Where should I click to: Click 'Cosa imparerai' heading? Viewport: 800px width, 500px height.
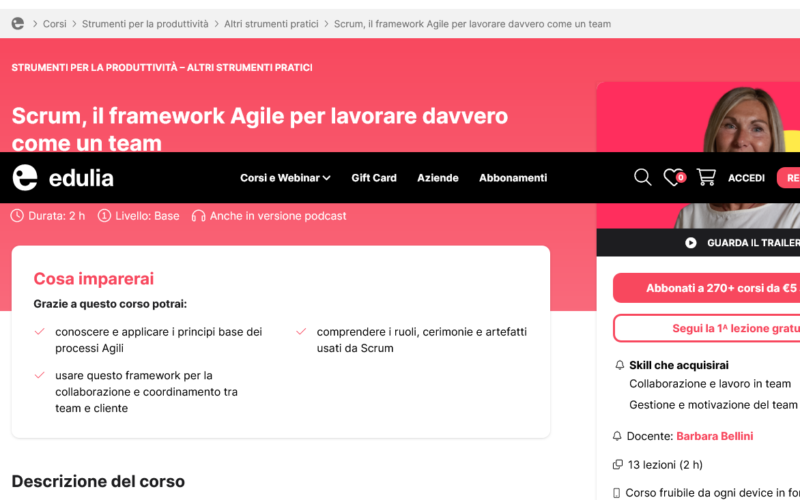[x=93, y=279]
